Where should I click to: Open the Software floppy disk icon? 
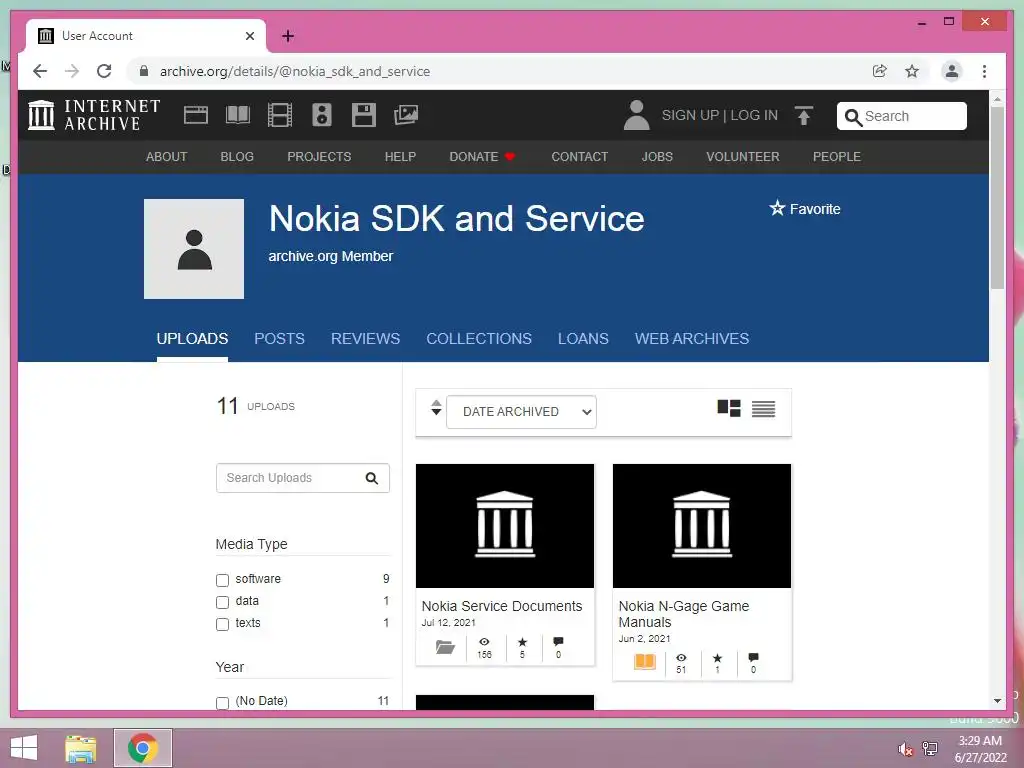point(364,115)
